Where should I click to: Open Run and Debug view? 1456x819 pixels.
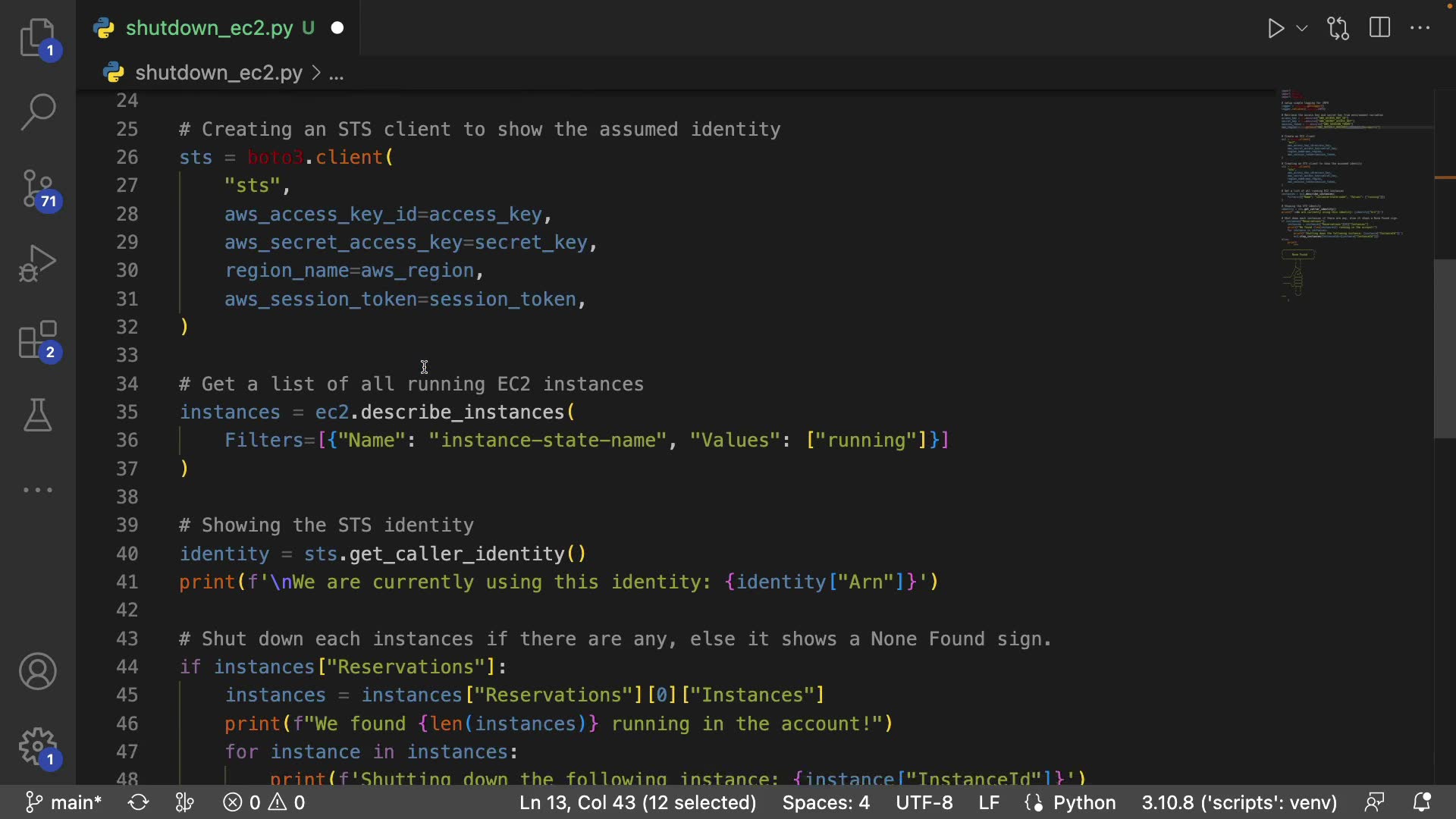coord(38,263)
